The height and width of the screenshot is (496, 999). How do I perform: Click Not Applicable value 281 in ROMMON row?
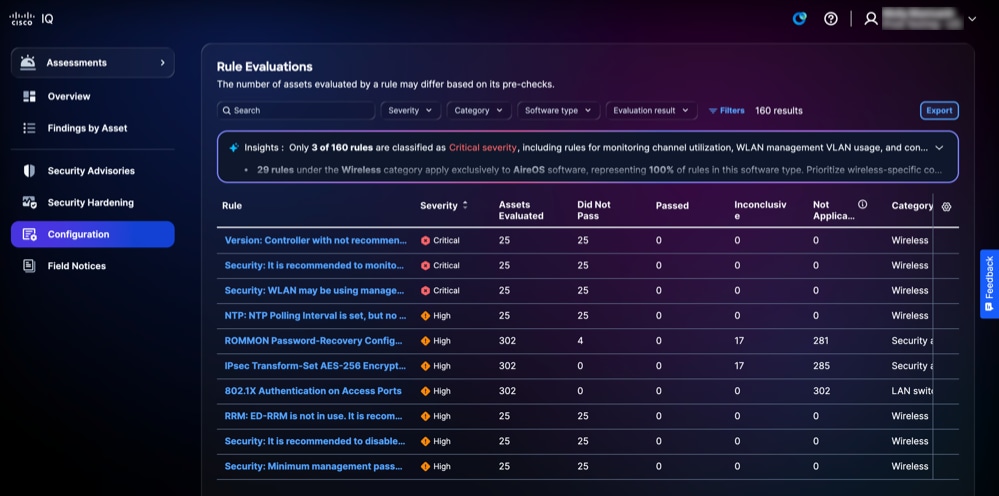pos(821,341)
